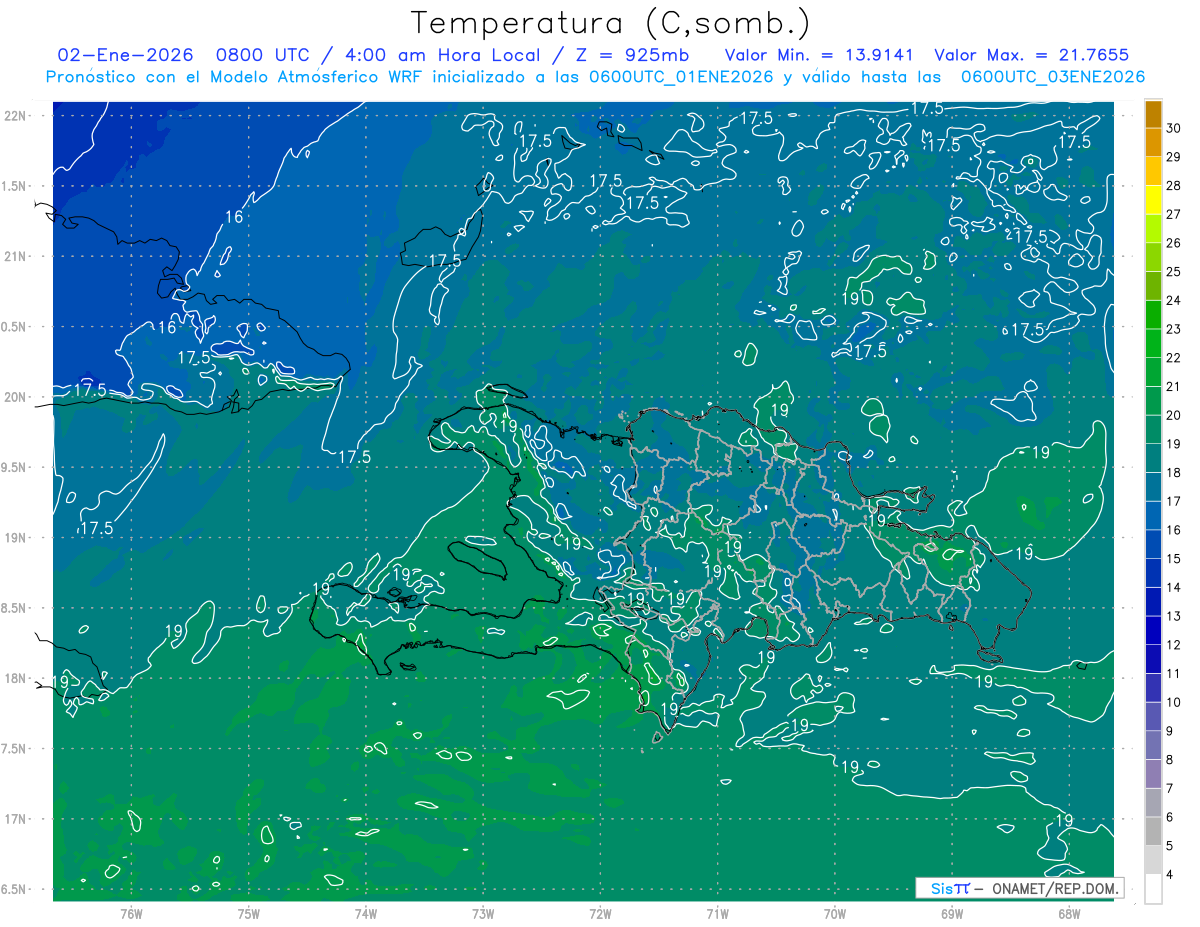Click the colorbar label '18'
The width and height of the screenshot is (1200, 927).
click(x=1174, y=472)
